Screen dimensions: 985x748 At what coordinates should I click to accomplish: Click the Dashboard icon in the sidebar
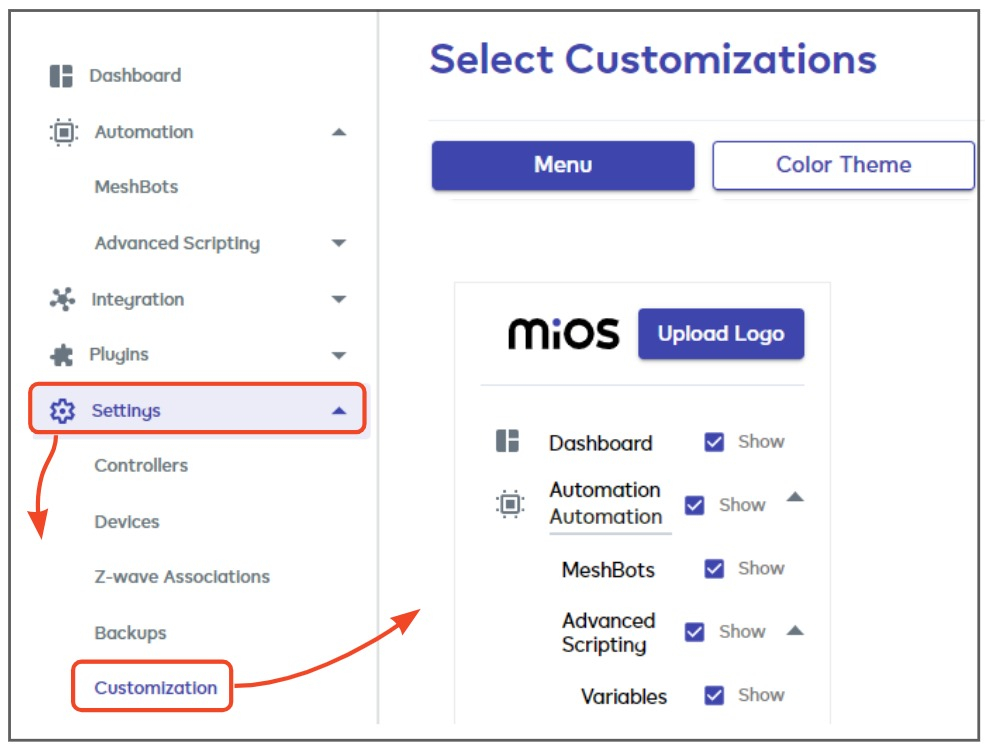pos(56,75)
